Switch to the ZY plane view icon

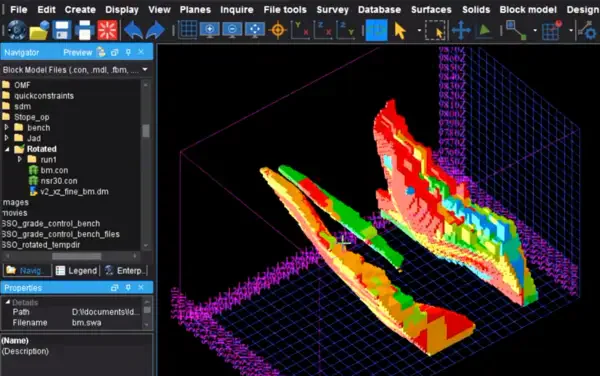(346, 30)
